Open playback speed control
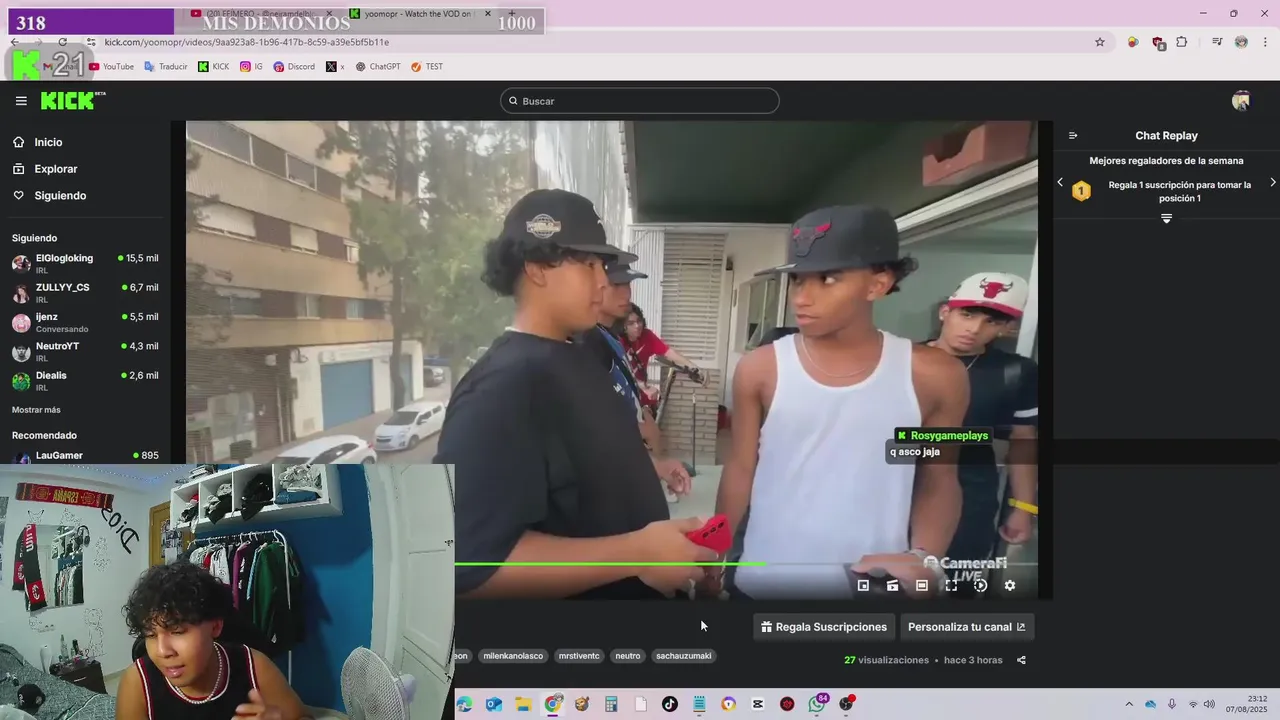This screenshot has height=720, width=1280. [x=980, y=586]
